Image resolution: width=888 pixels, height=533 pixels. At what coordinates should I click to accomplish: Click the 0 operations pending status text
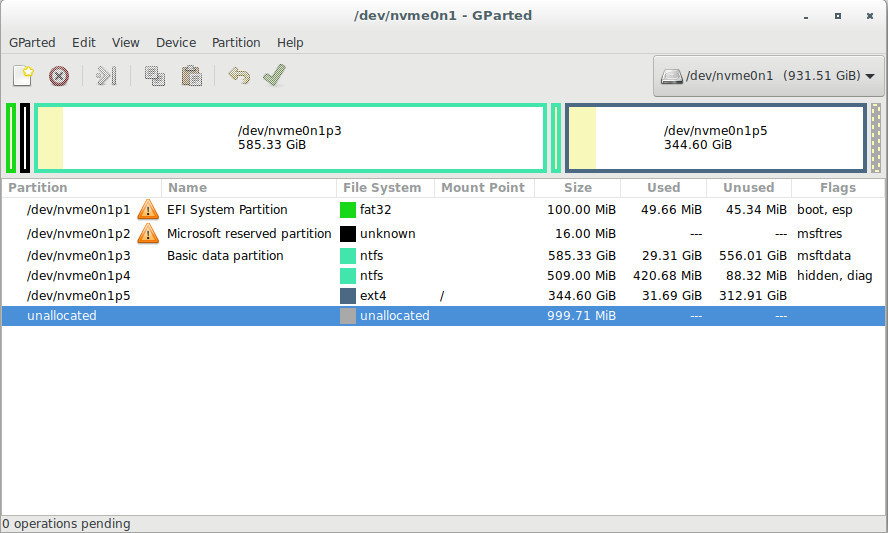66,524
